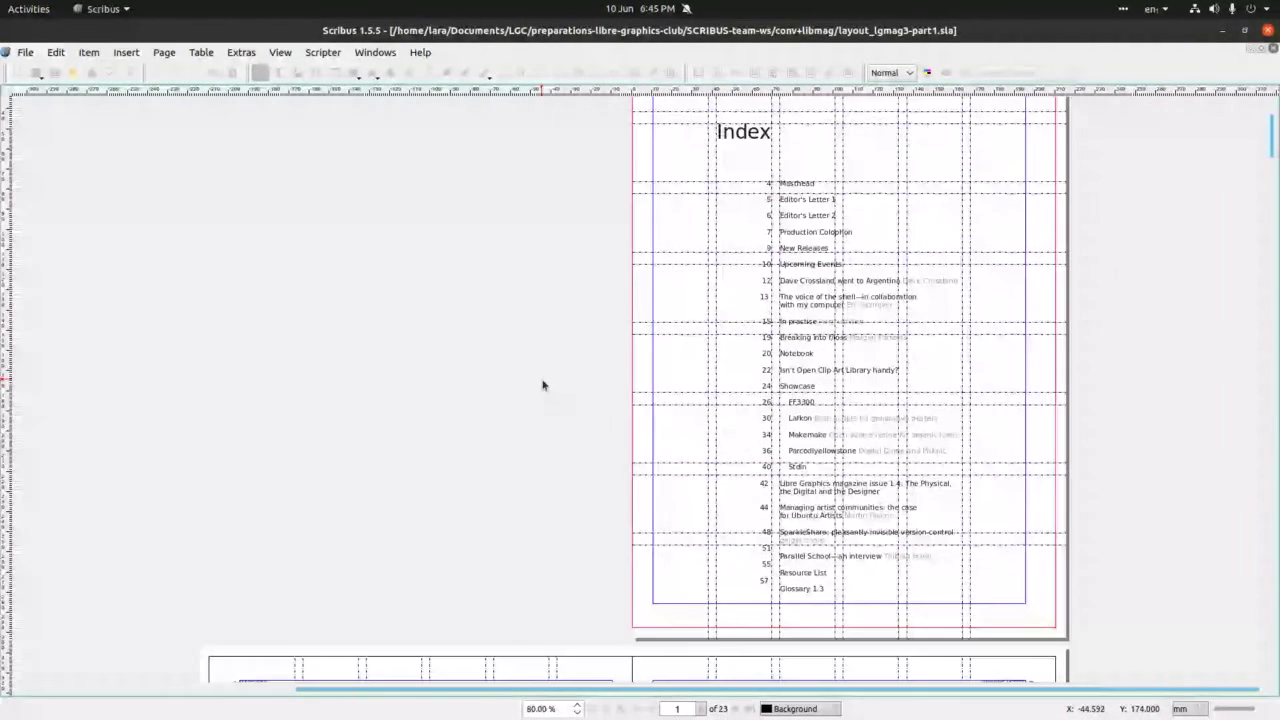
Task: Open the Insert menu
Action: coord(126,52)
